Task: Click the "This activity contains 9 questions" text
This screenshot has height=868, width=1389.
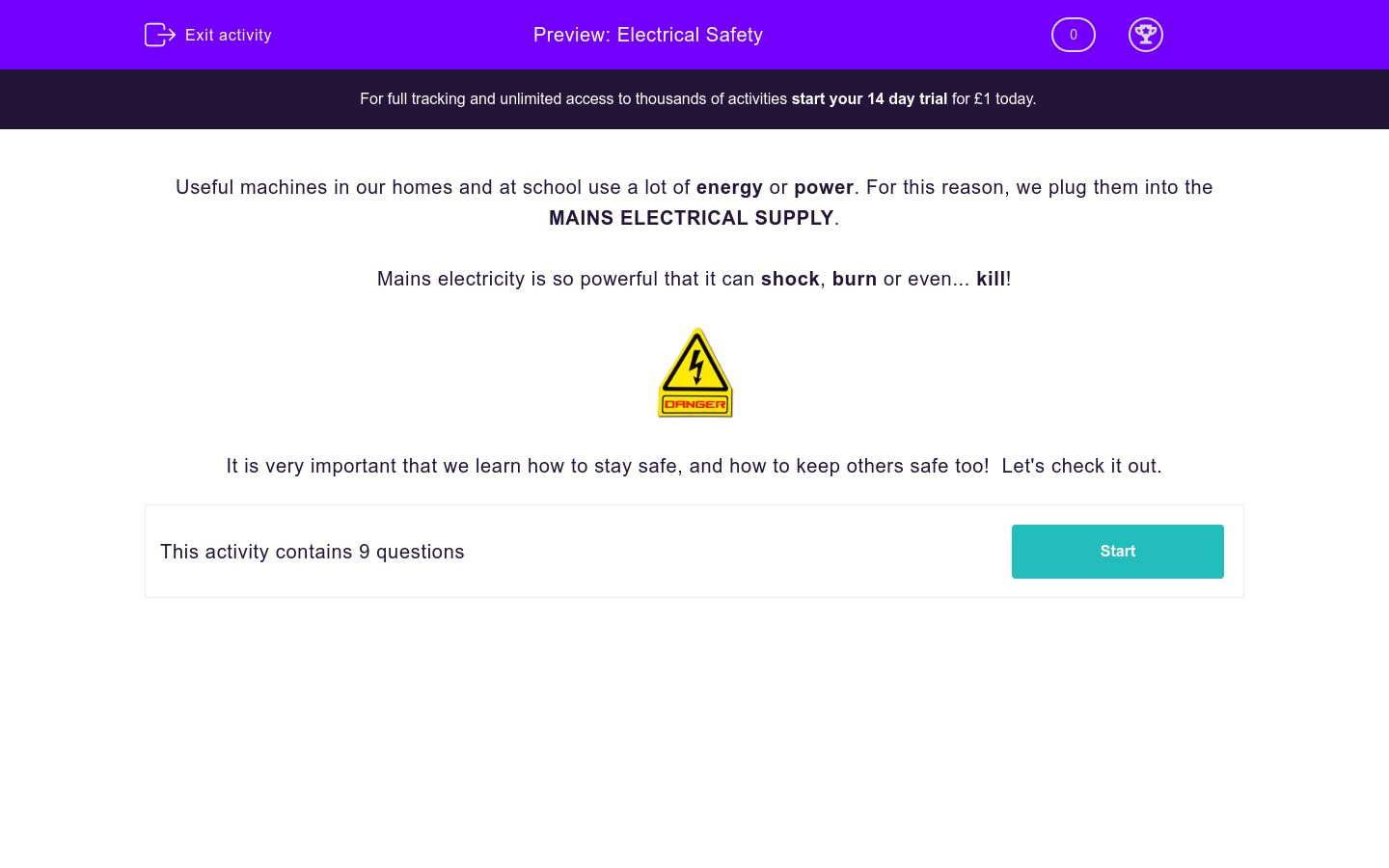Action: (313, 552)
